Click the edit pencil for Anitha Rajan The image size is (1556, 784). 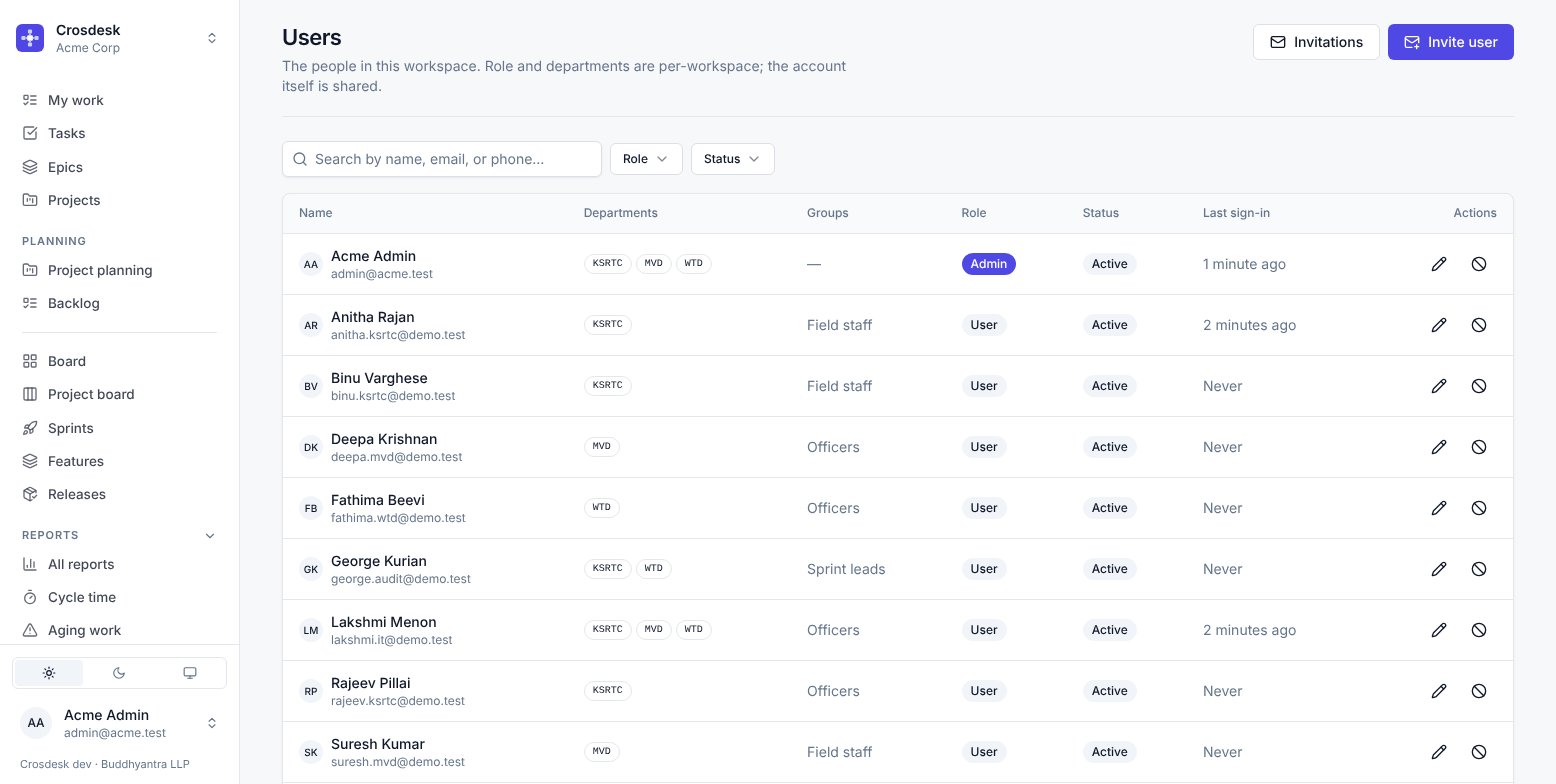pos(1439,325)
